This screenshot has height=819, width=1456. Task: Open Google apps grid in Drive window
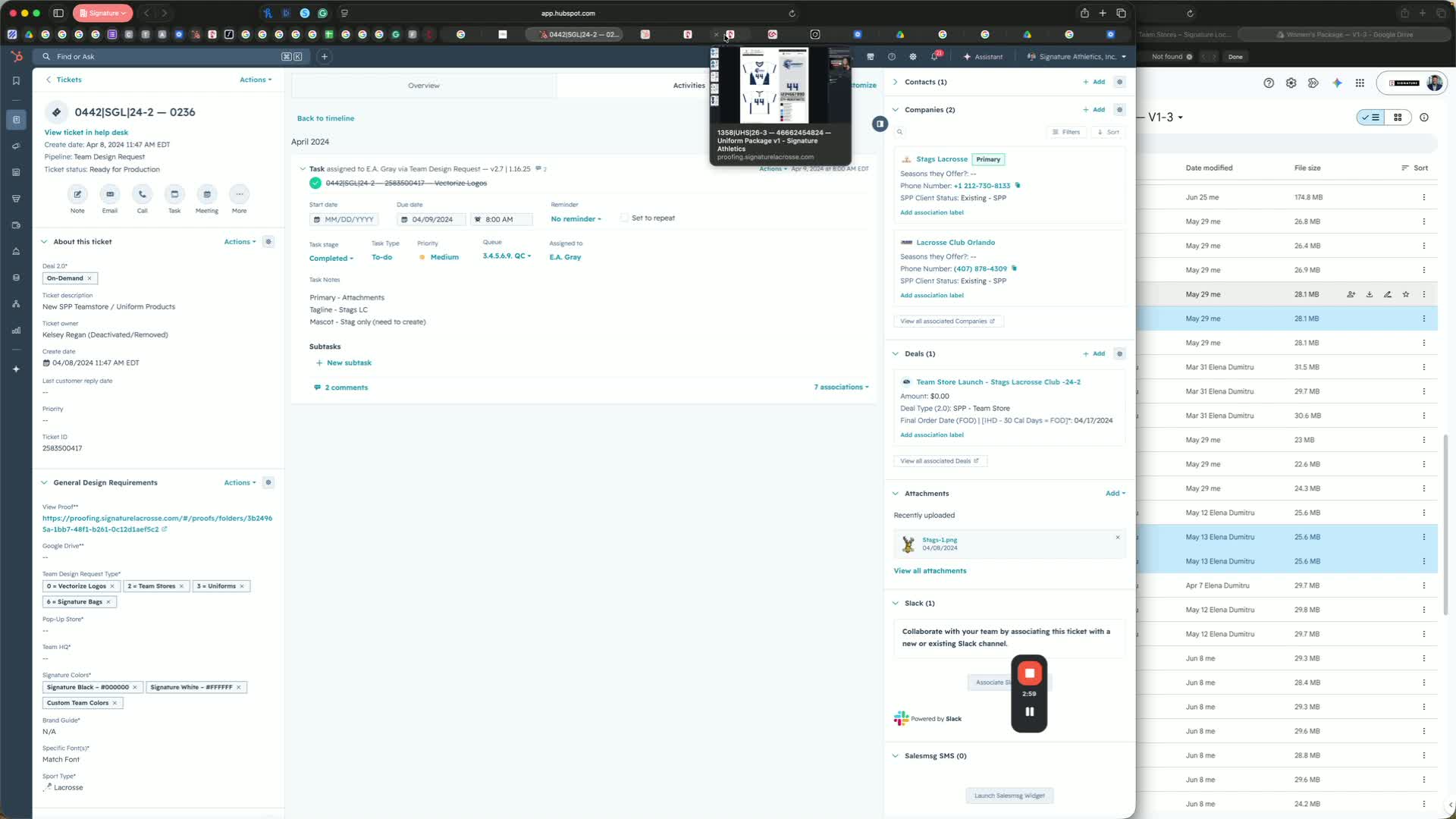point(1360,83)
